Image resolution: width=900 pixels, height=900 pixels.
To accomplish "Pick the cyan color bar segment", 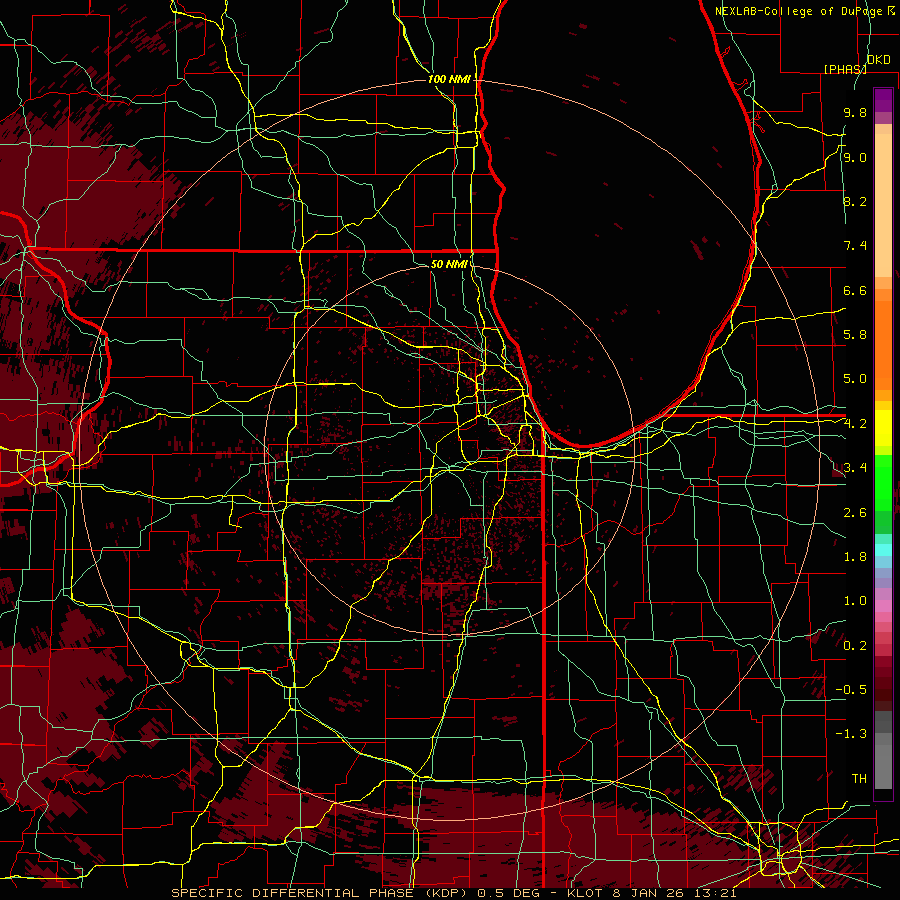I will coord(883,550).
